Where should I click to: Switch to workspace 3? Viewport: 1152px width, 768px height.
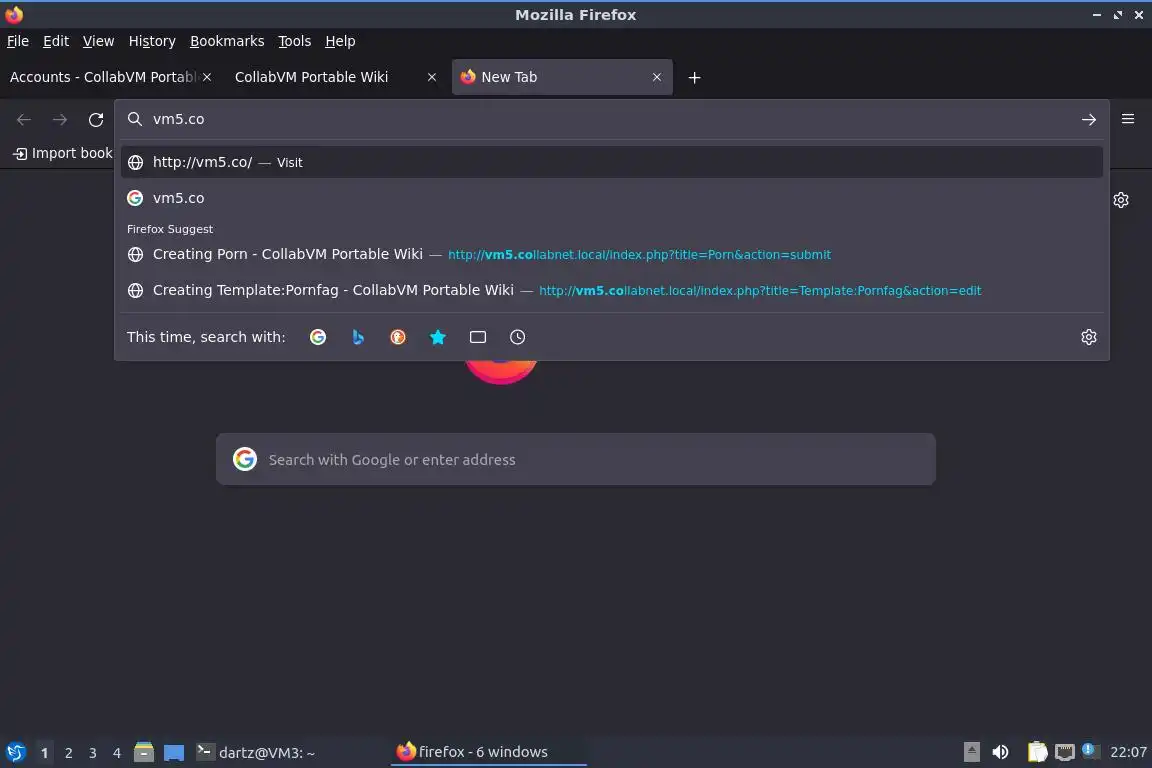pyautogui.click(x=93, y=753)
